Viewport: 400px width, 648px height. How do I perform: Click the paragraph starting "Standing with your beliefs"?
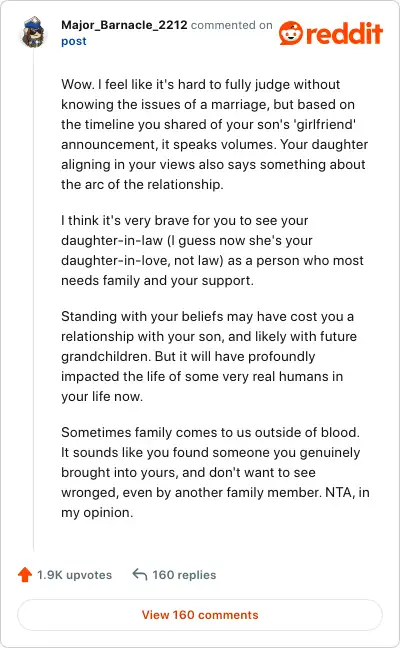[x=209, y=356]
